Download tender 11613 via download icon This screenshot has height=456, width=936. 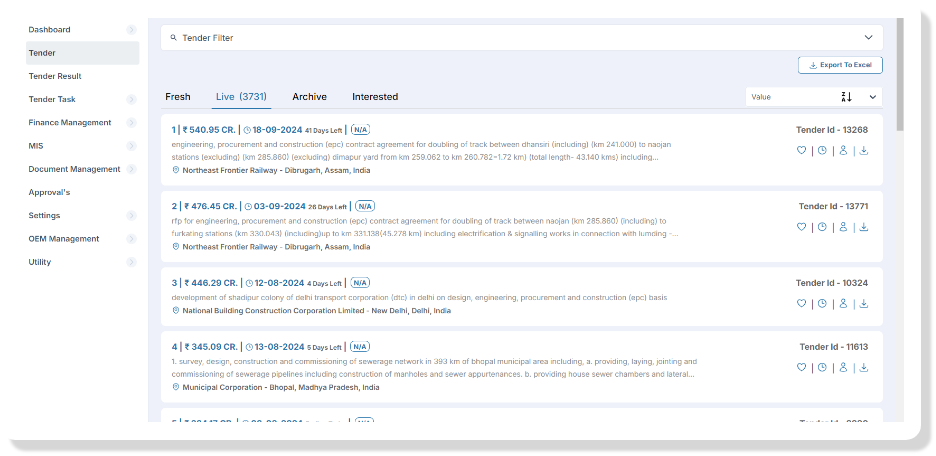coord(864,367)
